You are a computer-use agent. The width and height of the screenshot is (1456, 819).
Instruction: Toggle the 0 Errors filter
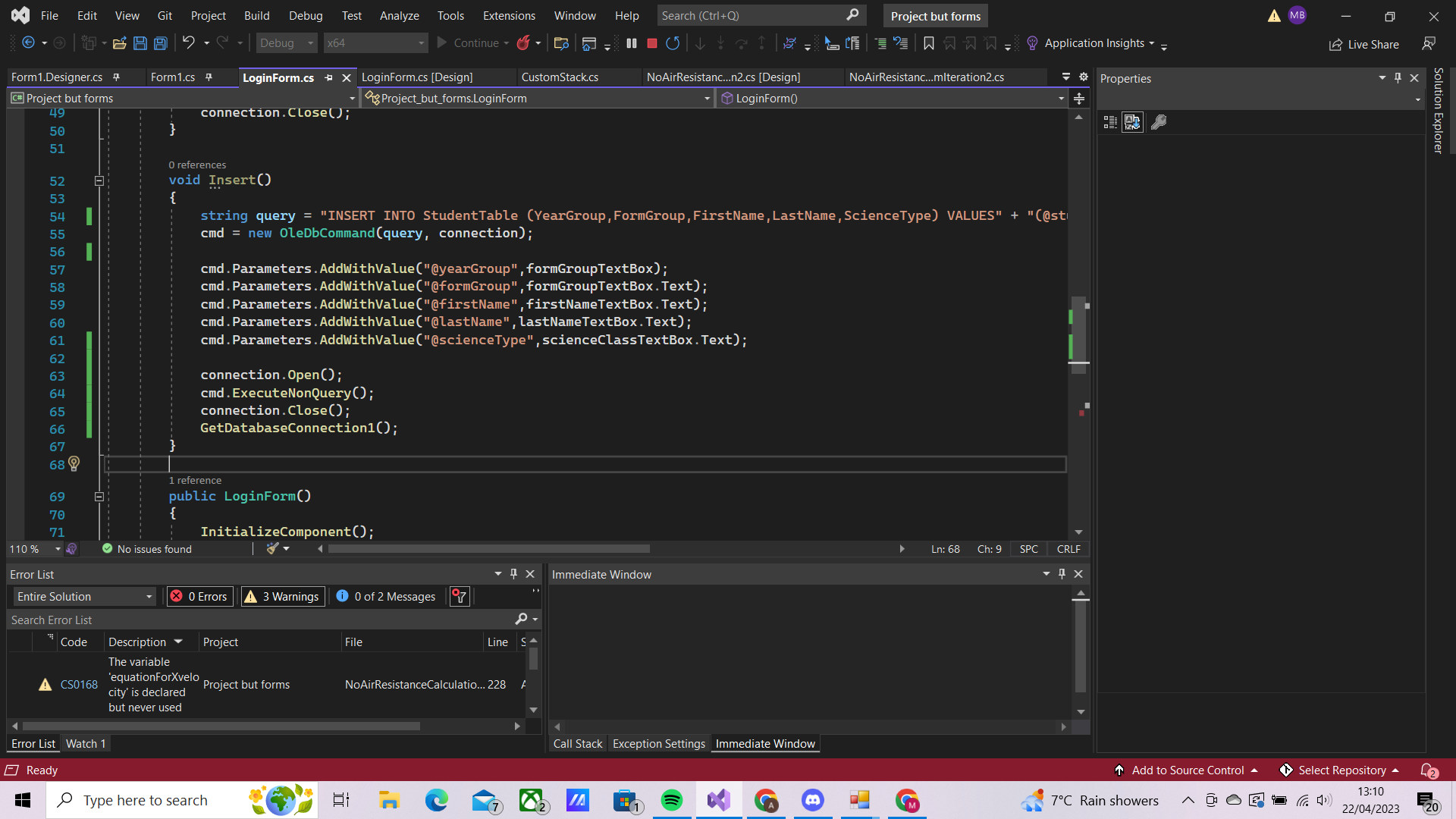click(x=199, y=596)
